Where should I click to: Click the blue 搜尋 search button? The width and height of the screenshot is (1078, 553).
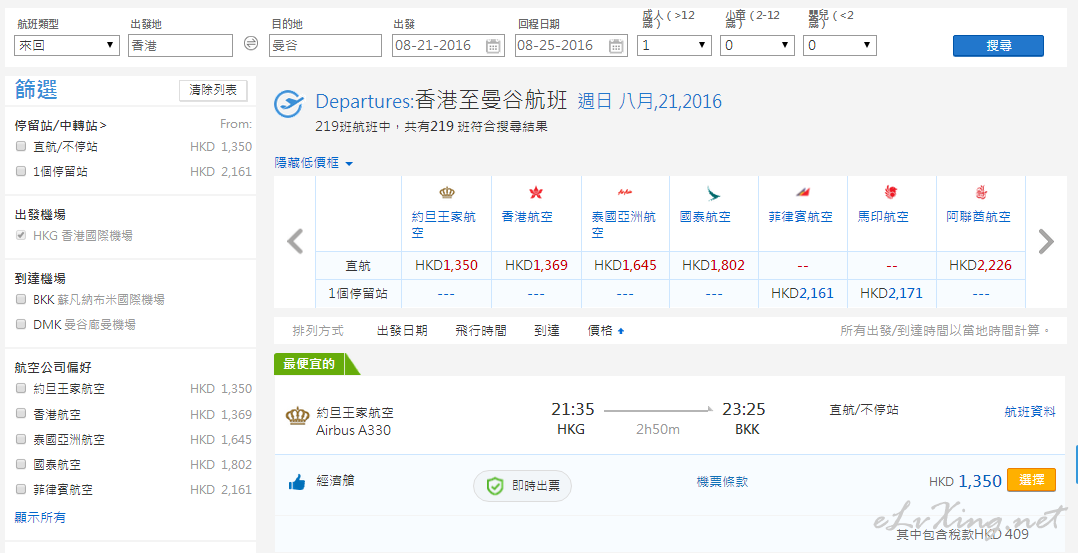[x=998, y=46]
